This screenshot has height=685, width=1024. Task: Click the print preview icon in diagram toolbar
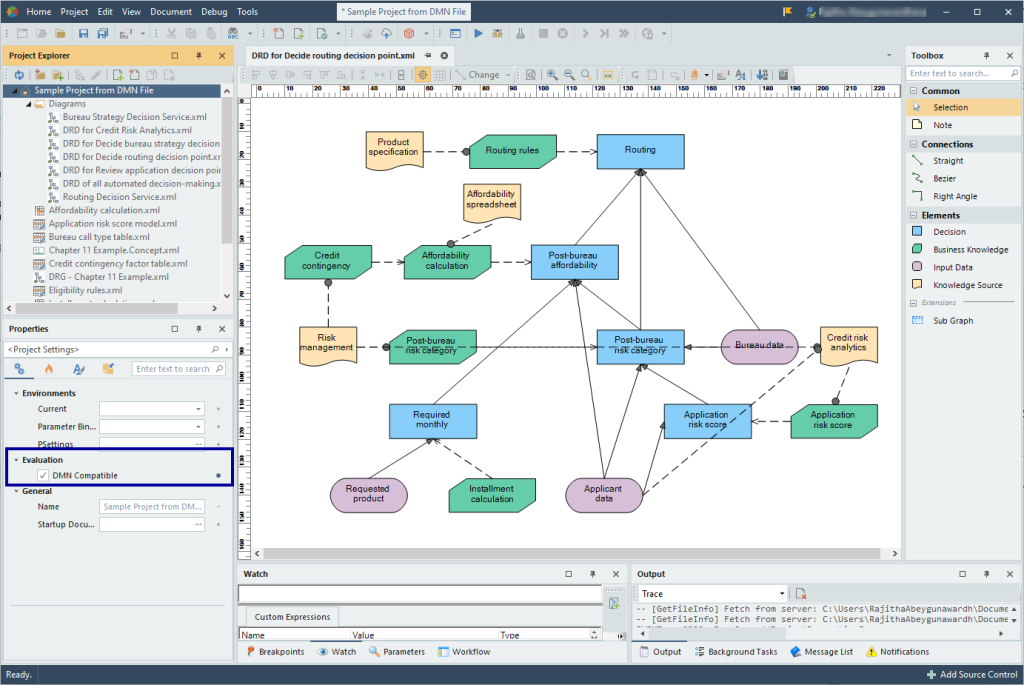tap(531, 74)
